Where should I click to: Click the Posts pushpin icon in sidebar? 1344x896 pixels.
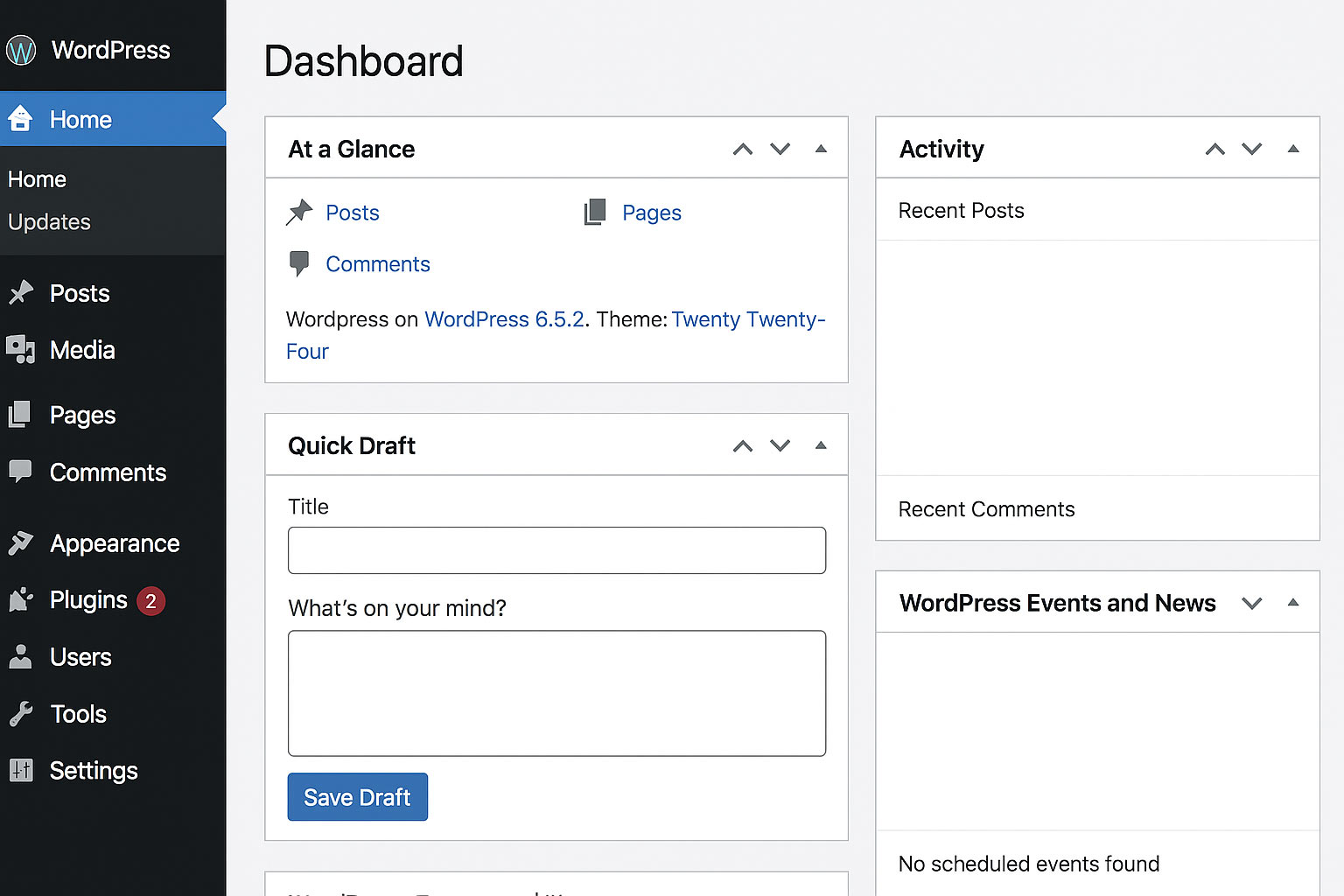tap(21, 293)
